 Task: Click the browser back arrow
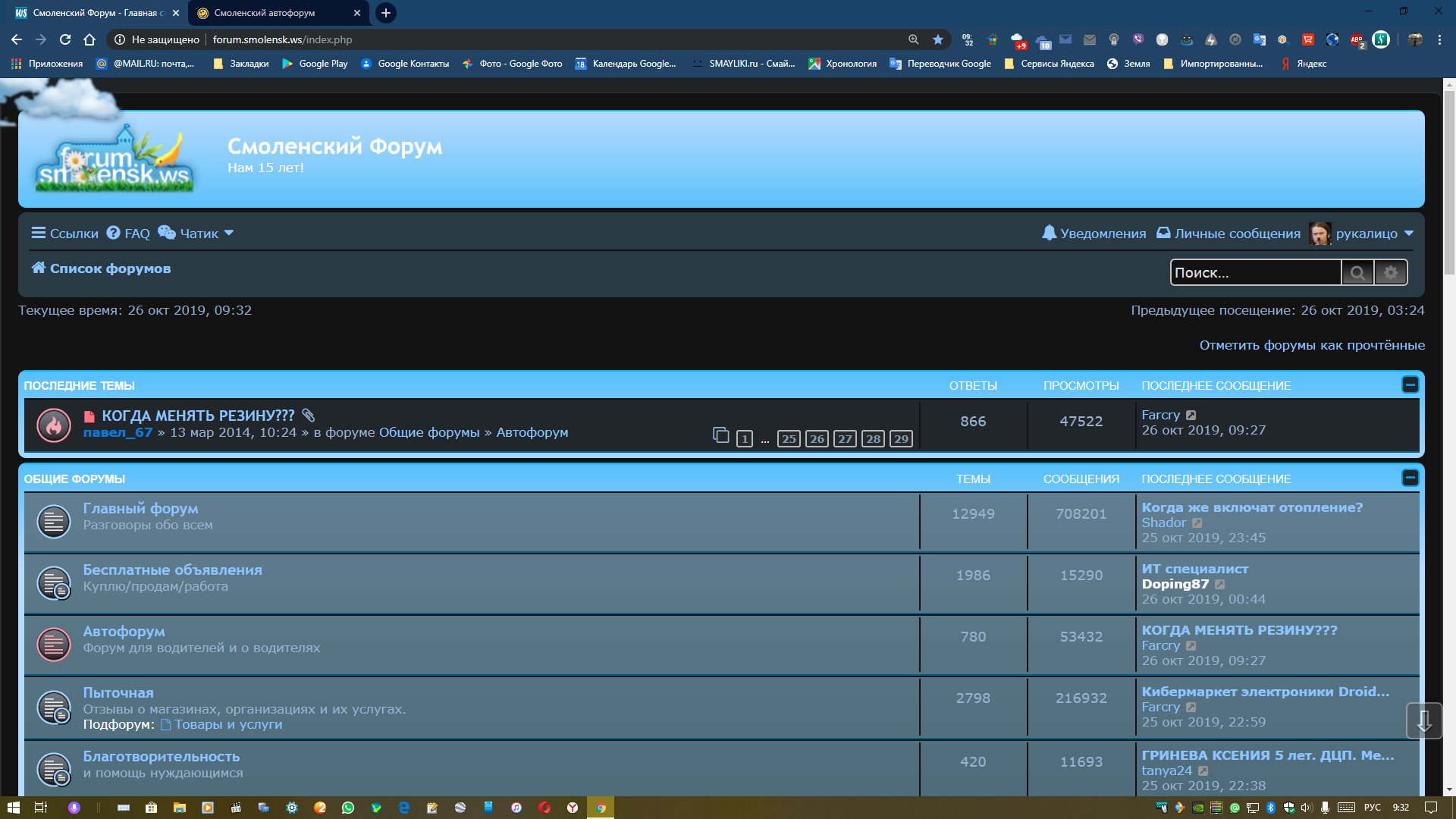(17, 39)
